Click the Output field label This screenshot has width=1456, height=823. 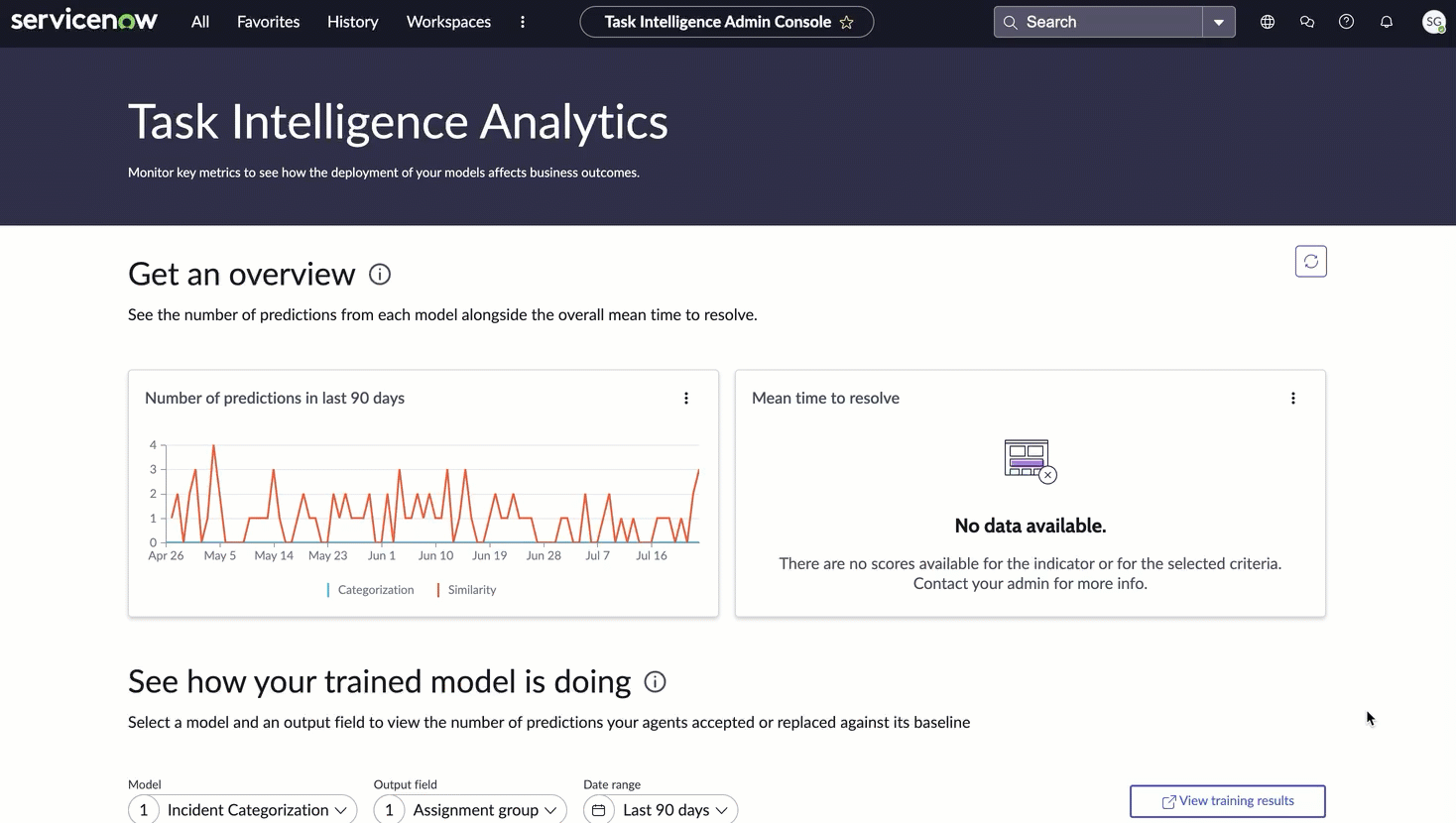click(406, 784)
